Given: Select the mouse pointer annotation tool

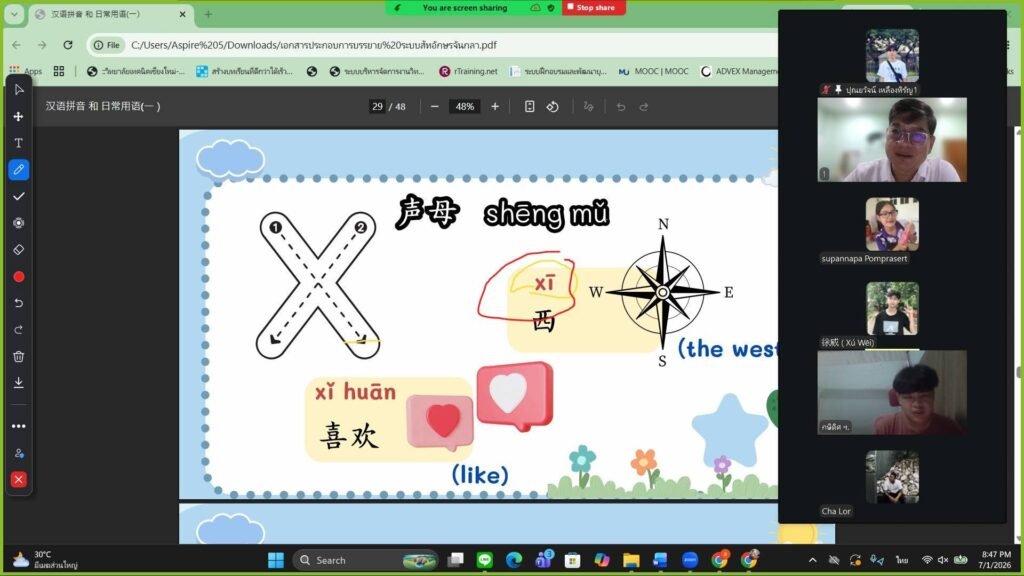Looking at the screenshot, I should [18, 89].
